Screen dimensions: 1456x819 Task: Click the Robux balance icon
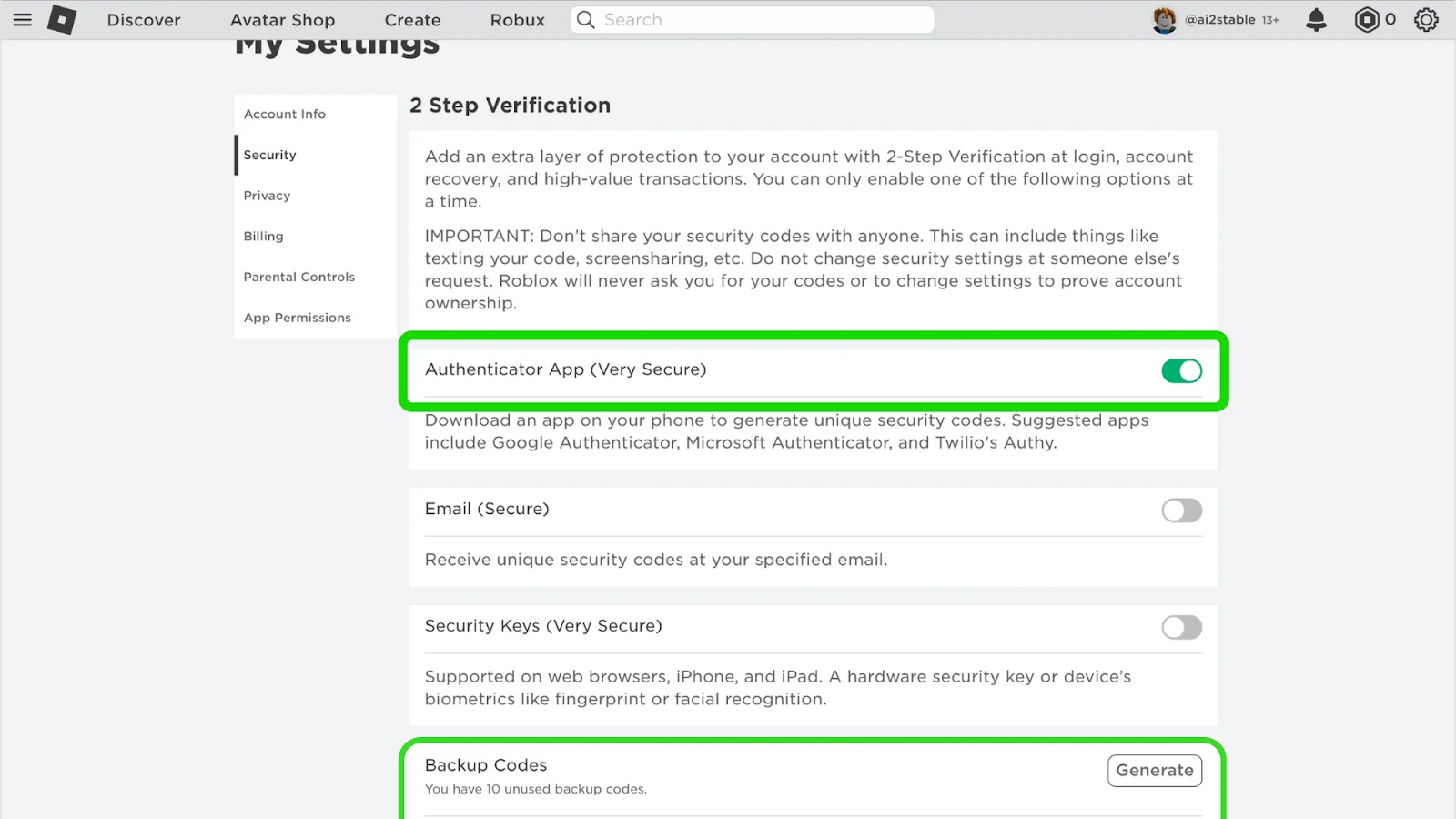(1367, 20)
